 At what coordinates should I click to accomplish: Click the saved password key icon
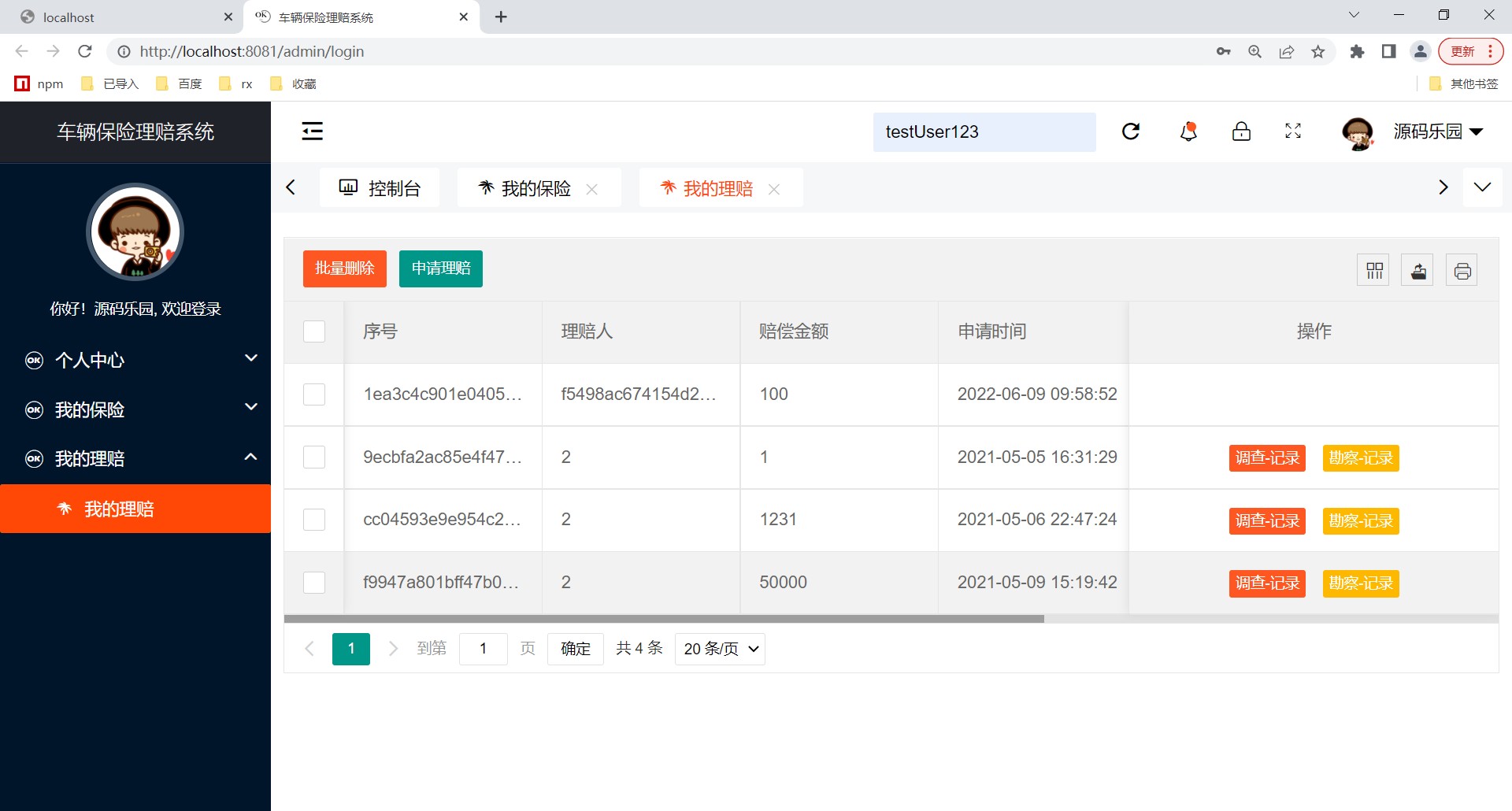(x=1223, y=51)
